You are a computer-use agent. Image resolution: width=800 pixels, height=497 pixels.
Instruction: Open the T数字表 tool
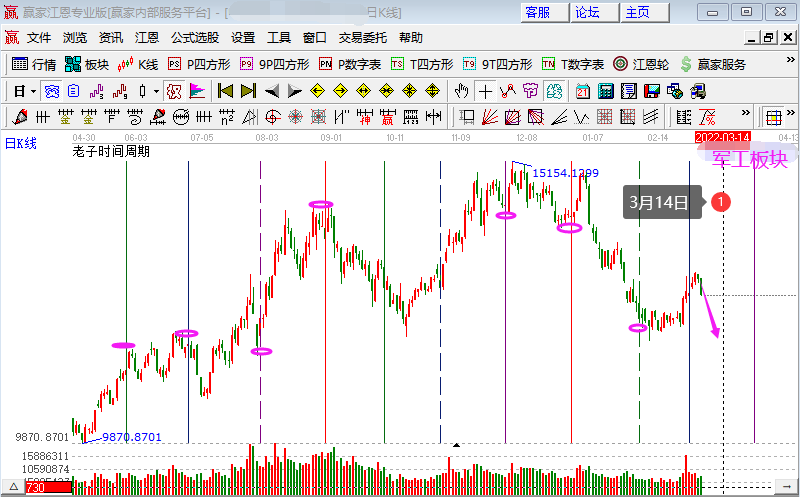[573, 64]
